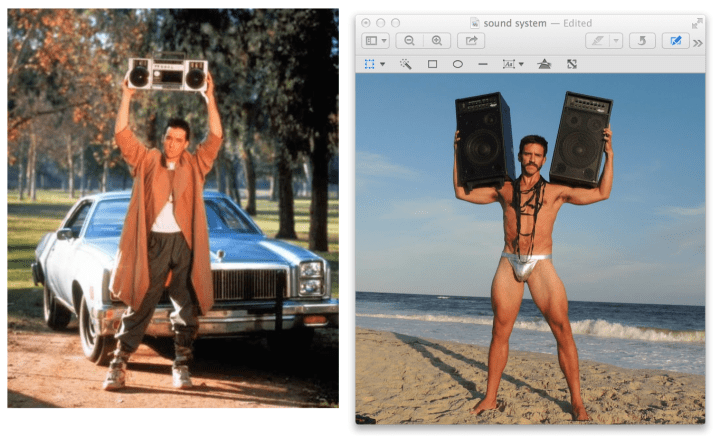Expand the selection tool dropdown arrow
Image resolution: width=720 pixels, height=438 pixels.
(382, 64)
